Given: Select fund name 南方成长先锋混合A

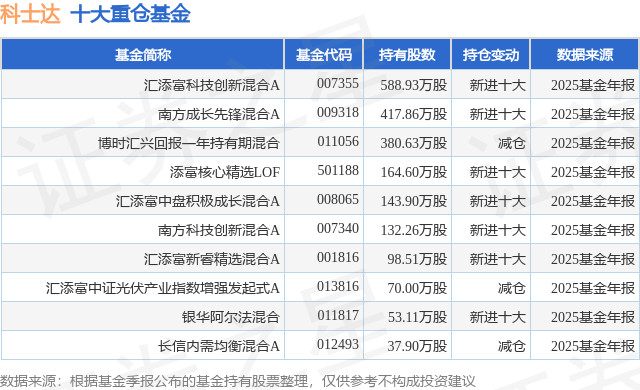Looking at the screenshot, I should [219, 114].
